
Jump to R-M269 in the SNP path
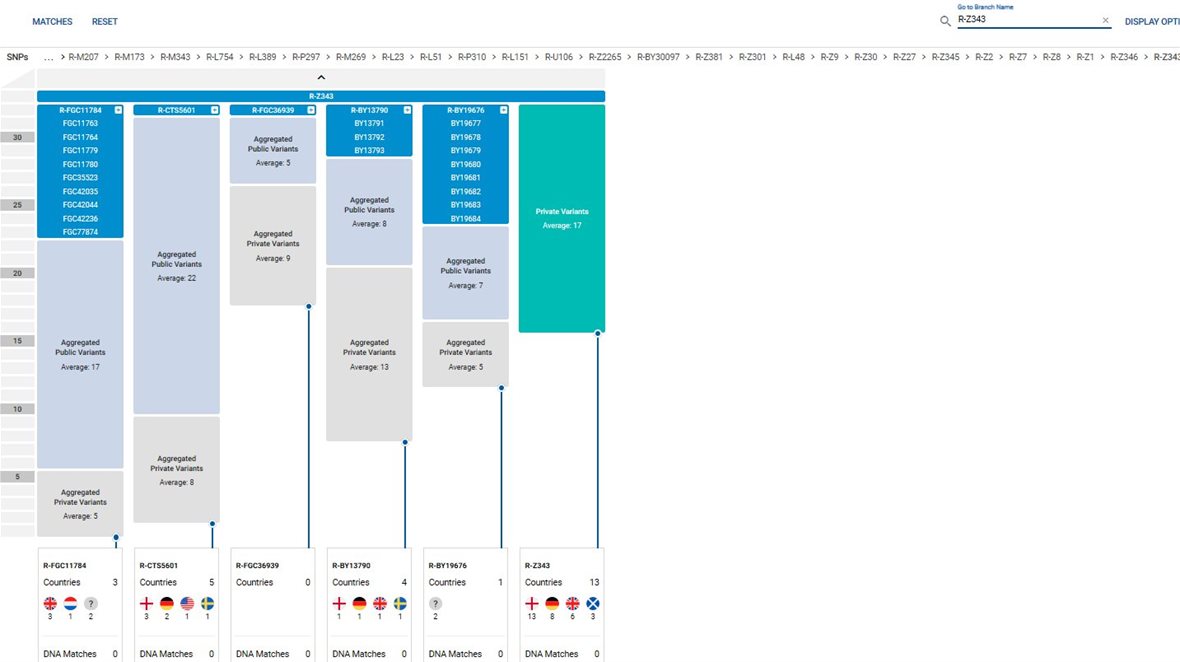point(352,57)
